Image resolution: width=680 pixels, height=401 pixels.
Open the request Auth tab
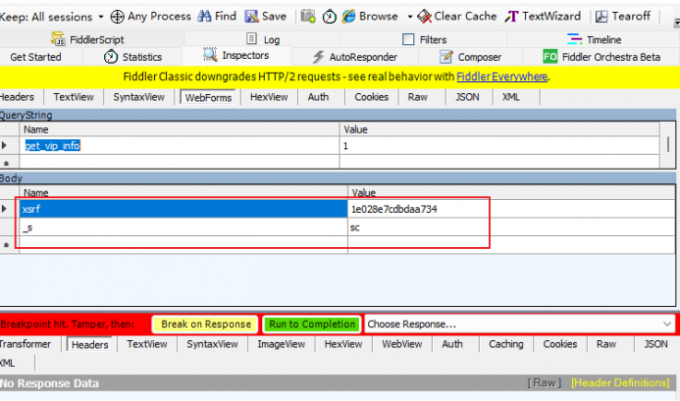318,97
